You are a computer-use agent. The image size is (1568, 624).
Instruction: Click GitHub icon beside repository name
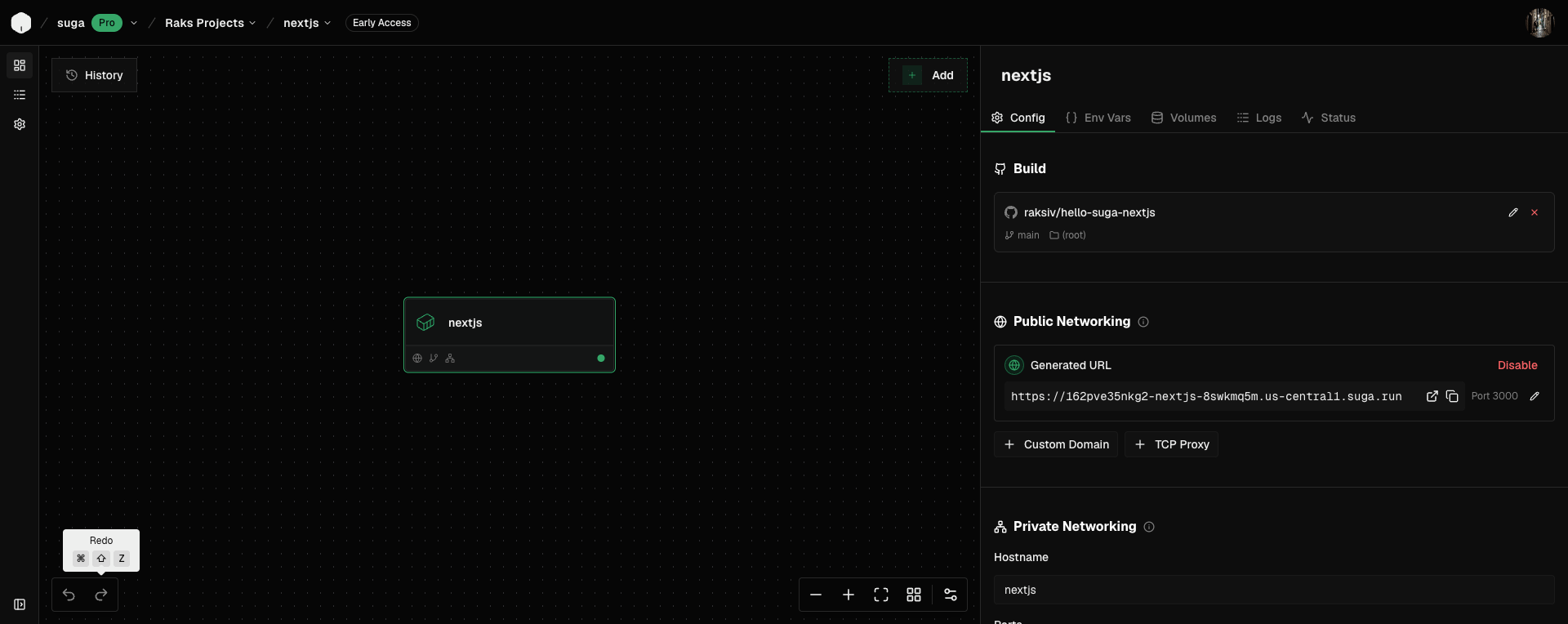pyautogui.click(x=1011, y=212)
